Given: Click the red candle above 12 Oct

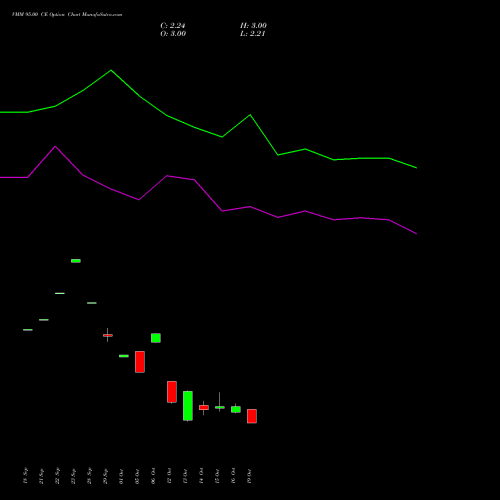Looking at the screenshot, I should point(172,392).
